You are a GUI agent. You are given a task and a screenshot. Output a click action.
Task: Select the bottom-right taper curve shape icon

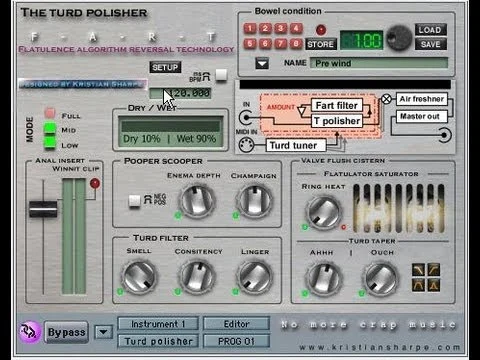click(433, 285)
